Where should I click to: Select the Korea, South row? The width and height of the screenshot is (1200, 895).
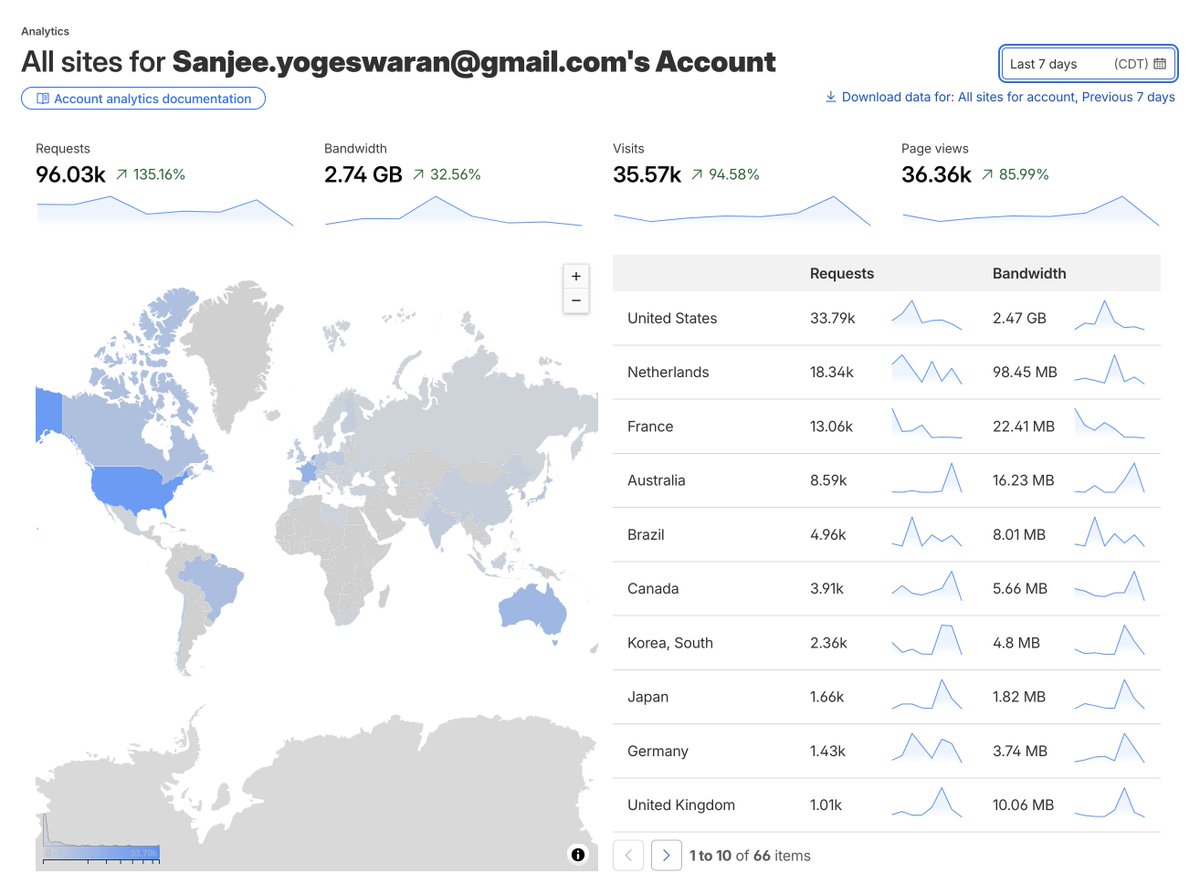click(887, 643)
